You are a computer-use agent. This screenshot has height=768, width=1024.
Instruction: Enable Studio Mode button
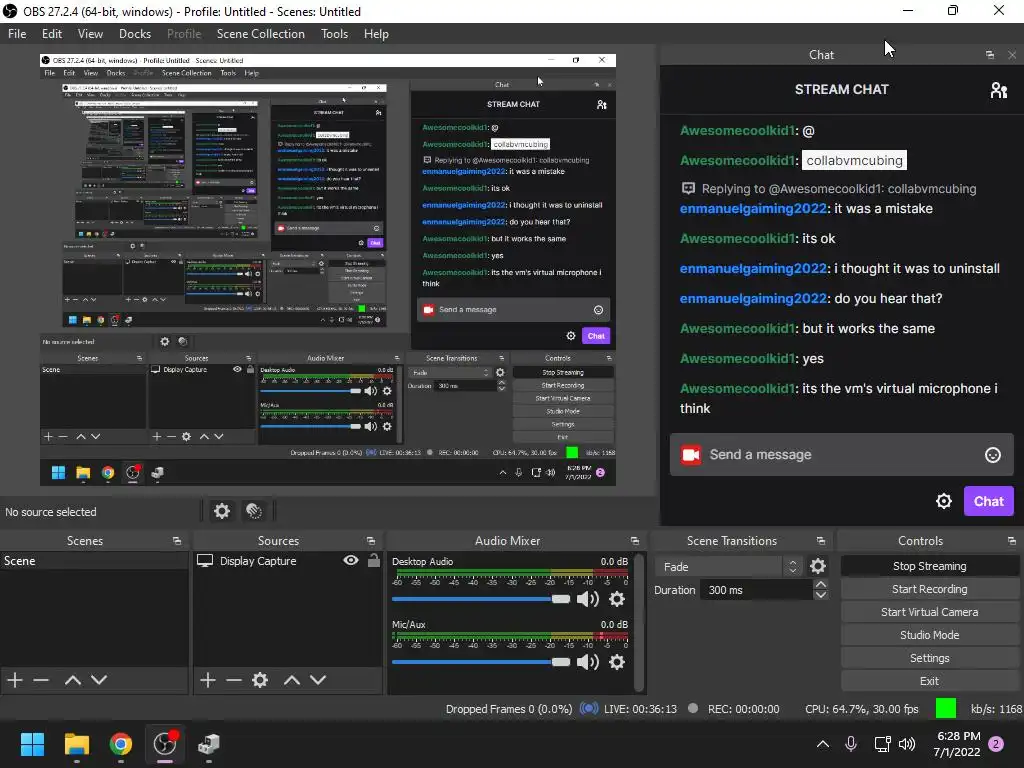[x=929, y=635]
